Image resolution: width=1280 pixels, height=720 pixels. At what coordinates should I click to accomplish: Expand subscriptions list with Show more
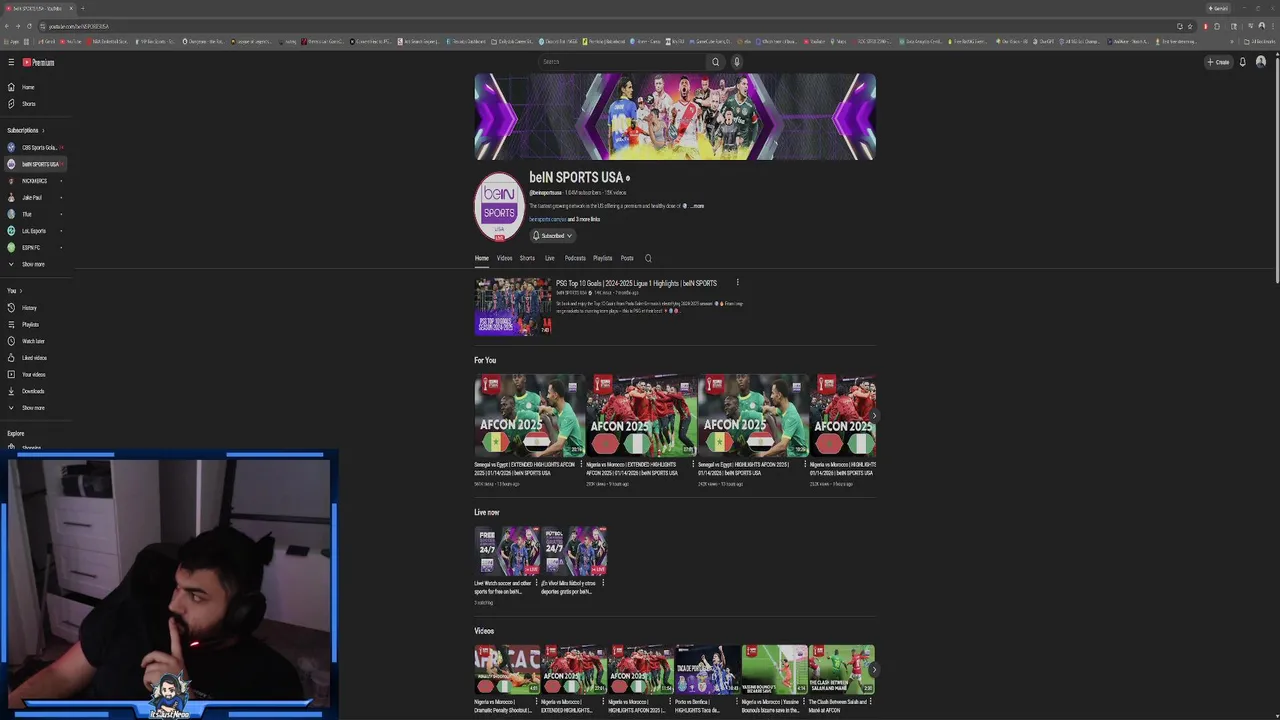click(x=33, y=264)
